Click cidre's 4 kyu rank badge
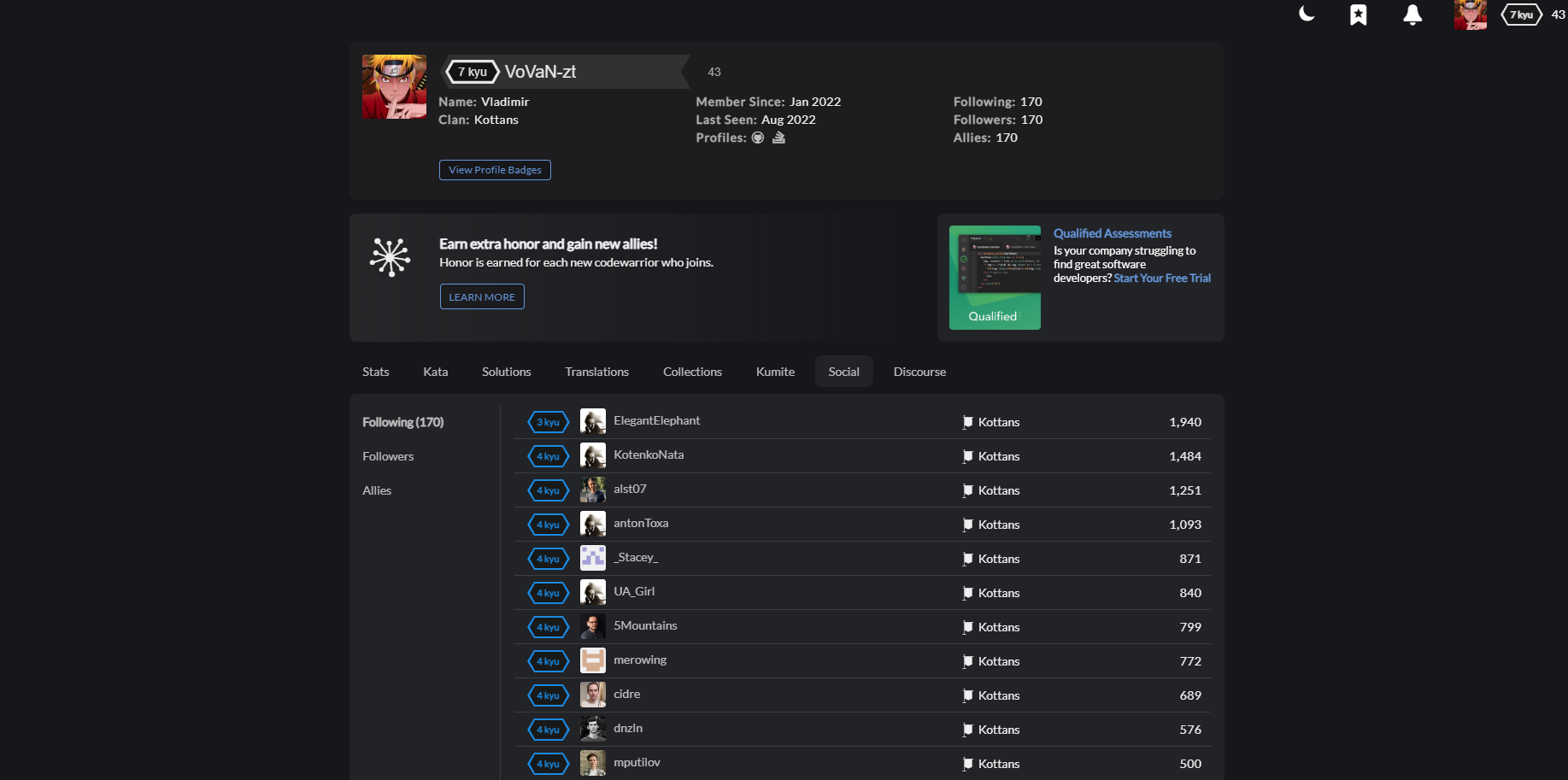The height and width of the screenshot is (780, 1568). pyautogui.click(x=549, y=695)
